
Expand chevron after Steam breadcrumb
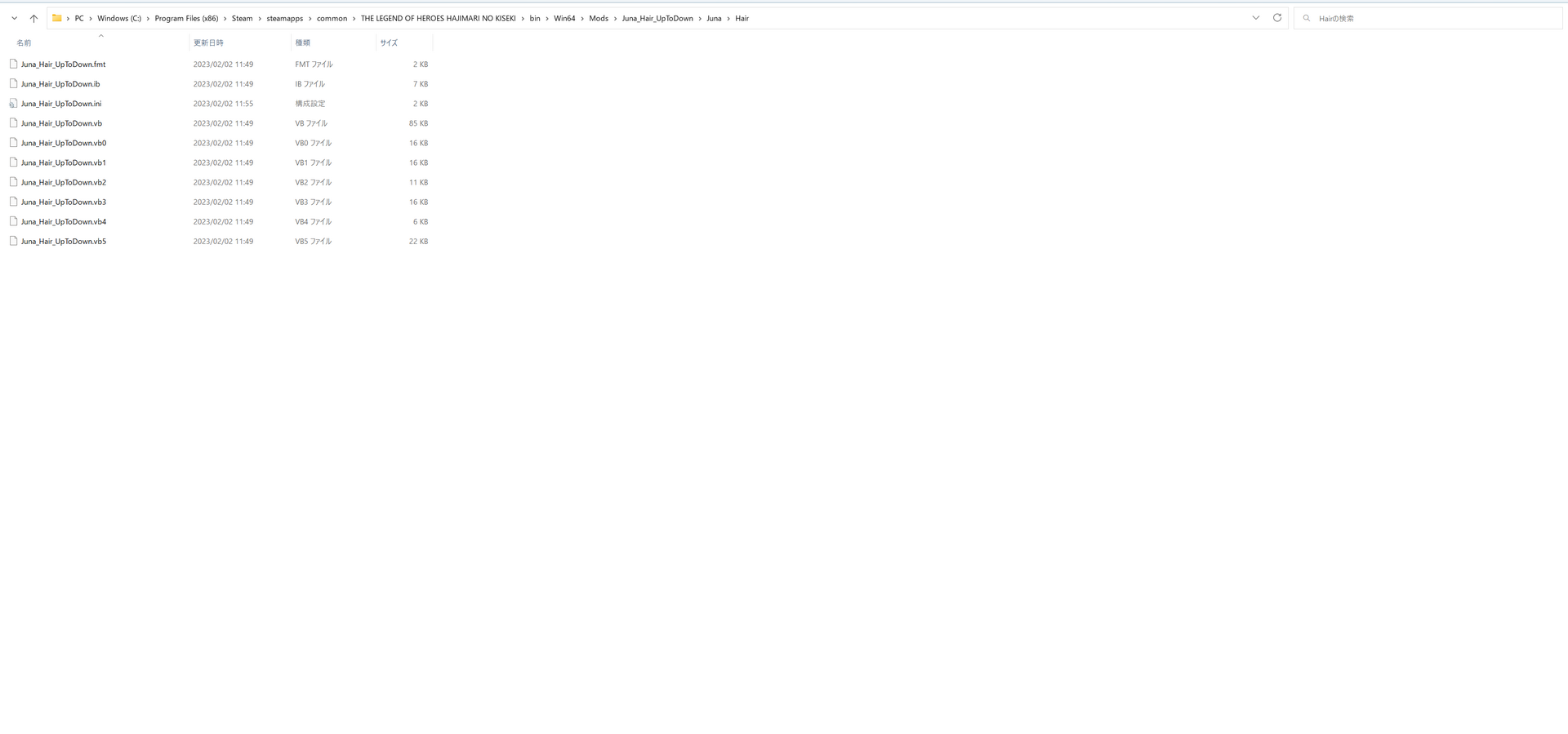pyautogui.click(x=260, y=18)
